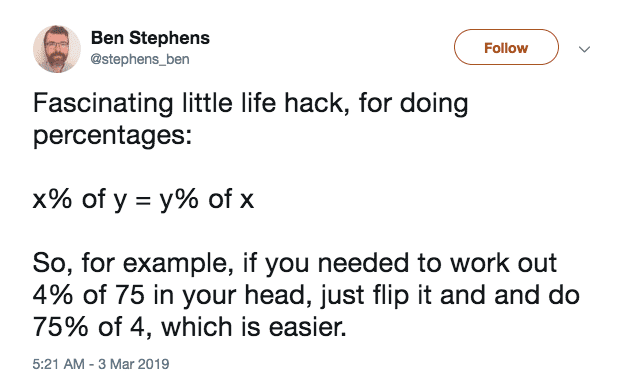The image size is (625, 385).
Task: Open the Ben Stephens display name link
Action: point(150,38)
